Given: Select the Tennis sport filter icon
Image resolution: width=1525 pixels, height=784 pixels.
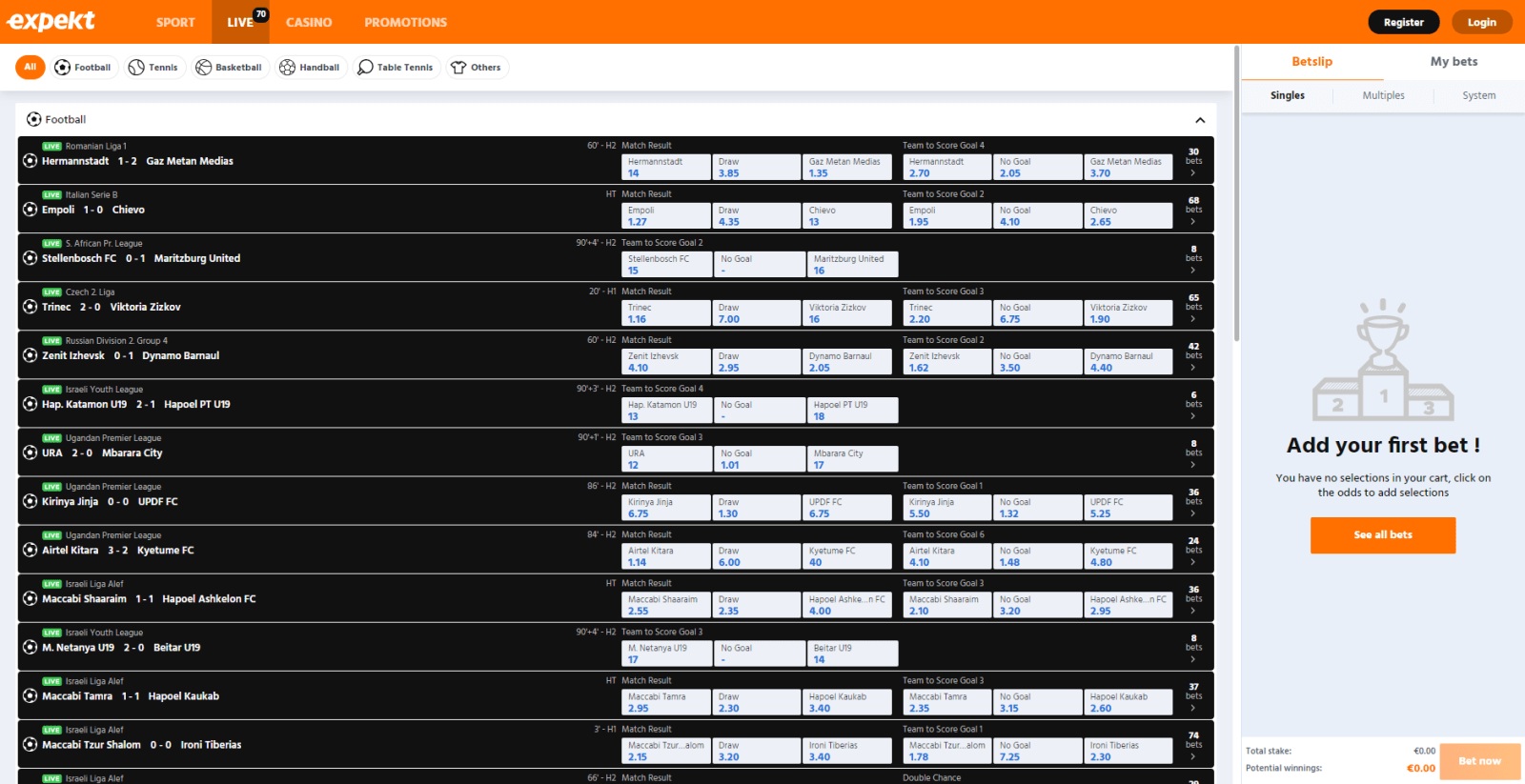Looking at the screenshot, I should point(136,68).
